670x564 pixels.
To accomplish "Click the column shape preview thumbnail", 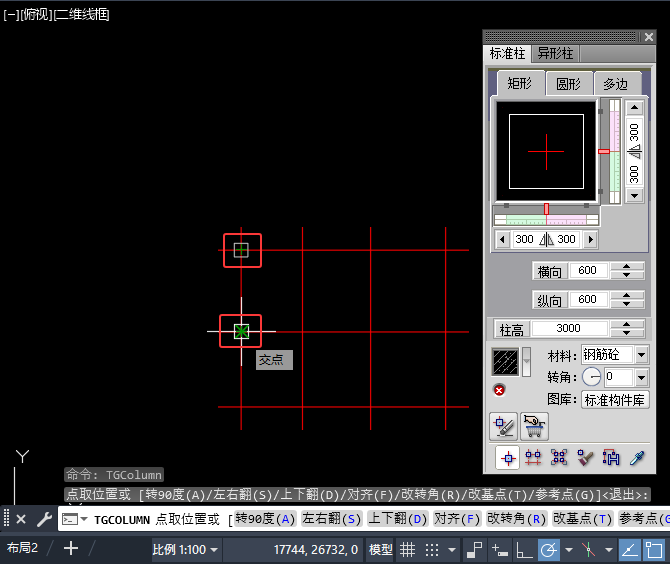I will coord(546,151).
